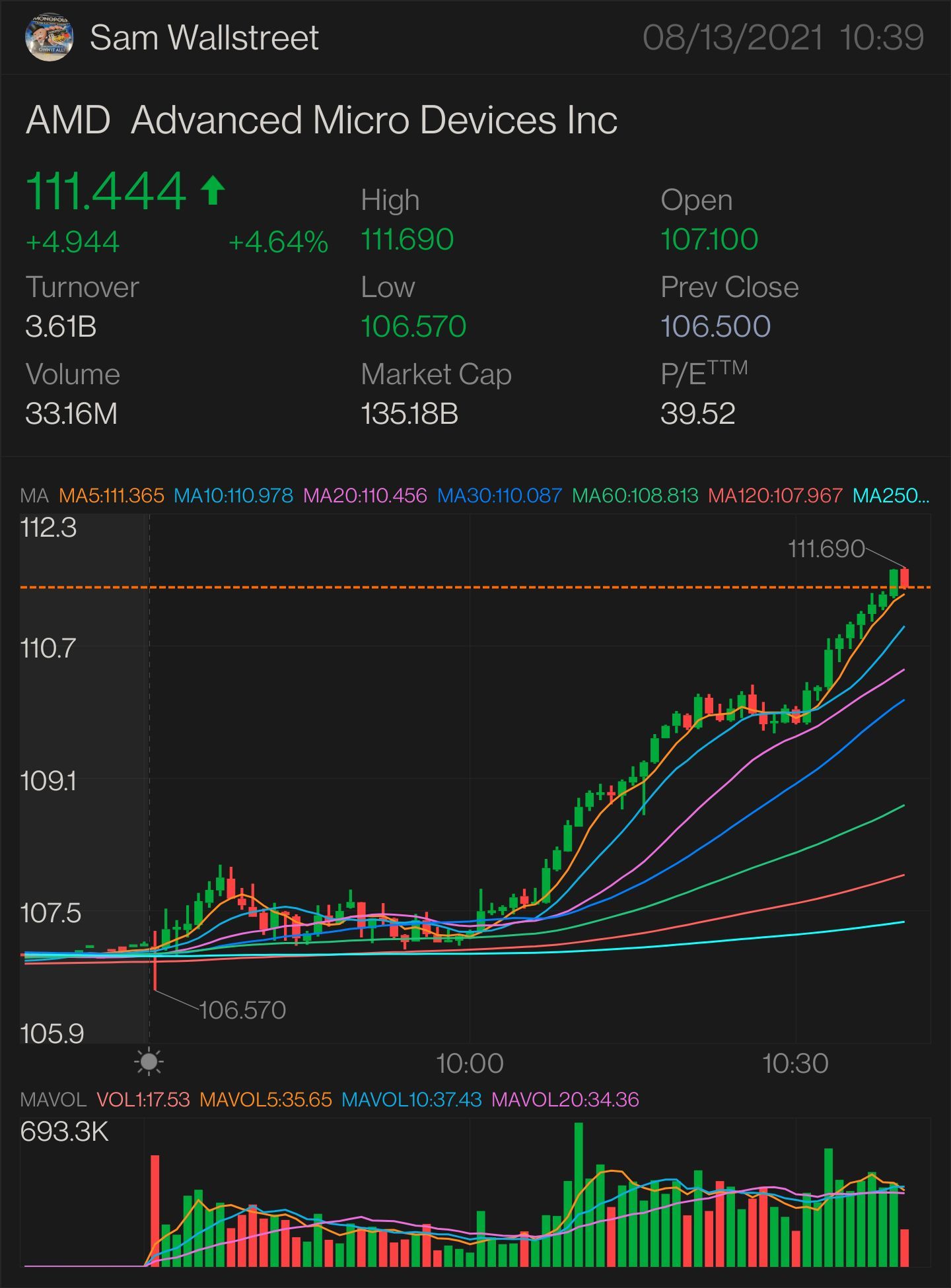Image resolution: width=951 pixels, height=1288 pixels.
Task: Select the MA120:107.967 indicator label
Action: click(x=775, y=495)
